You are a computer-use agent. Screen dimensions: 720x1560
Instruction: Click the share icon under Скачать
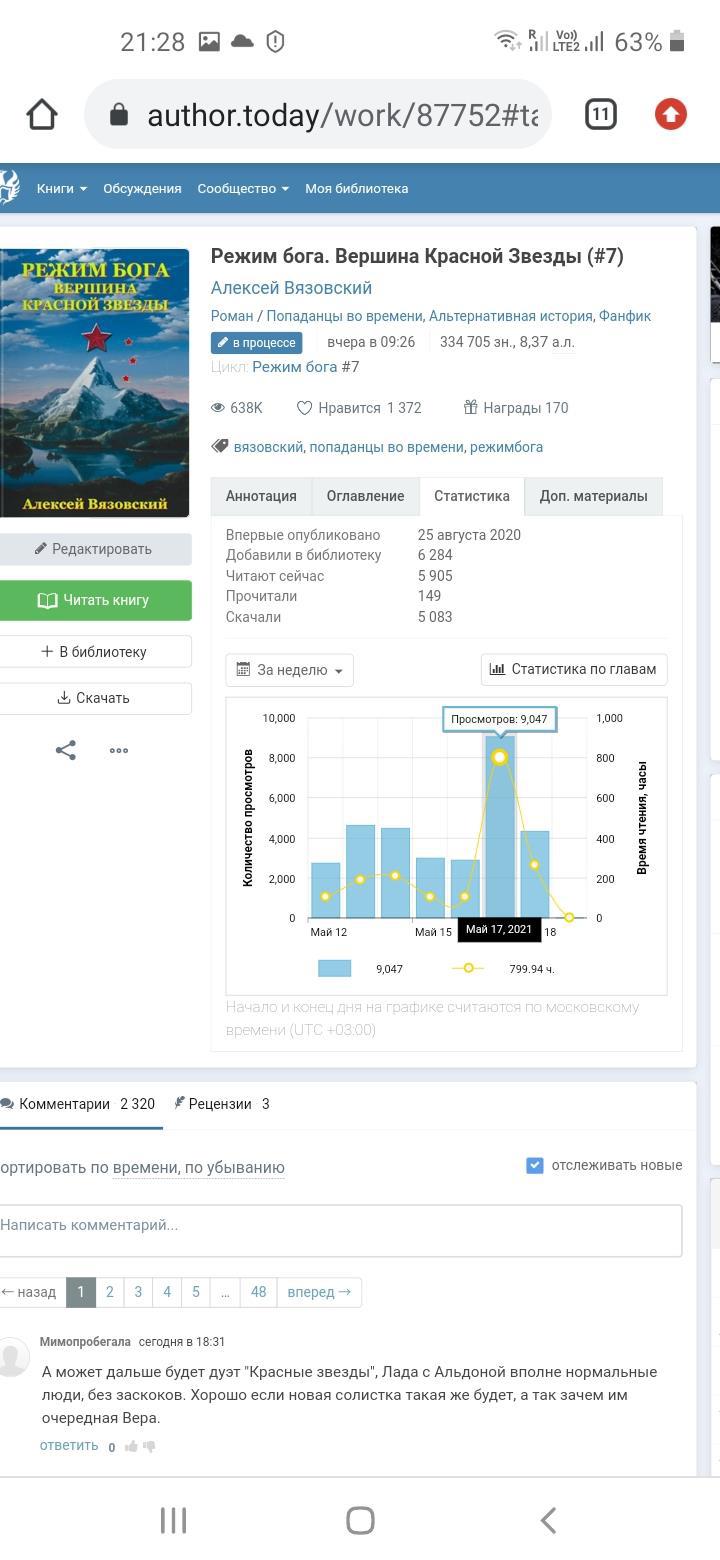66,750
